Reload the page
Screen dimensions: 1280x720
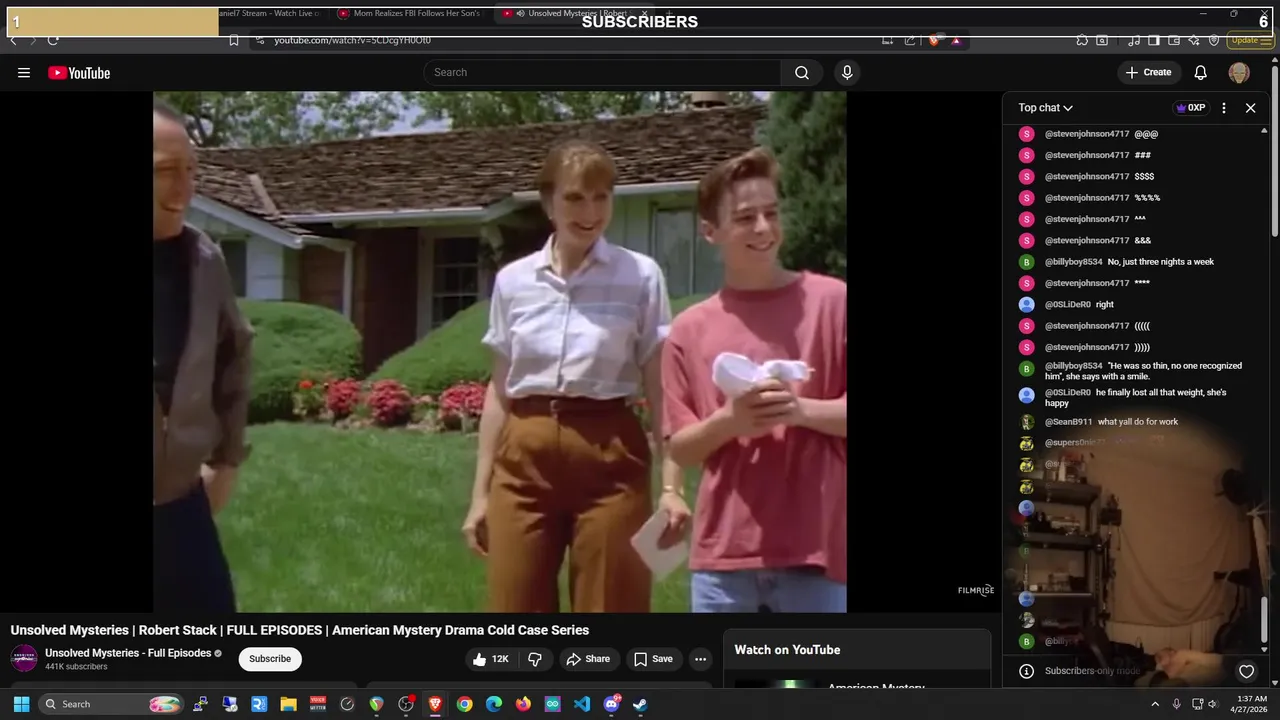53,40
